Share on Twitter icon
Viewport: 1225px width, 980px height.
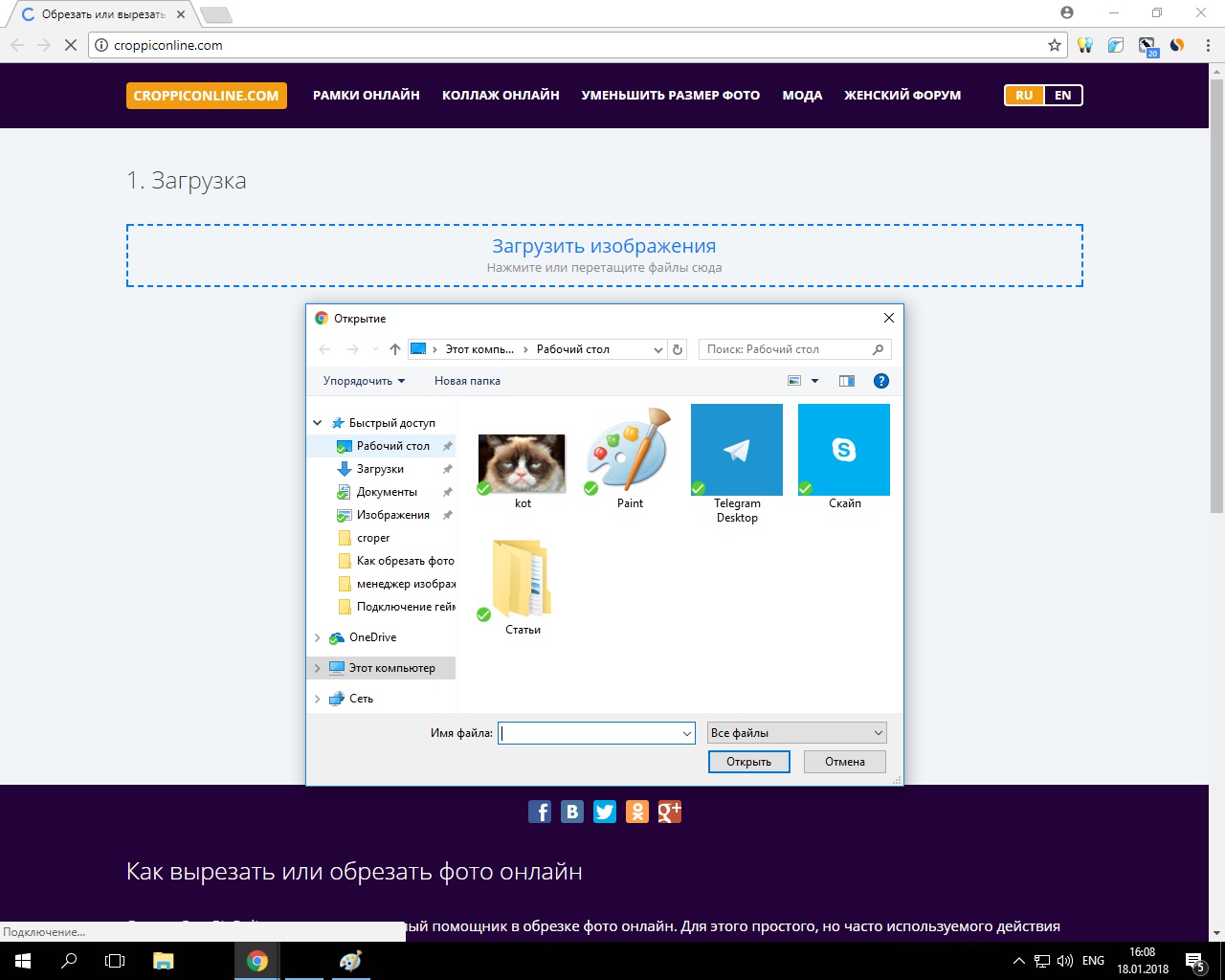[x=605, y=812]
